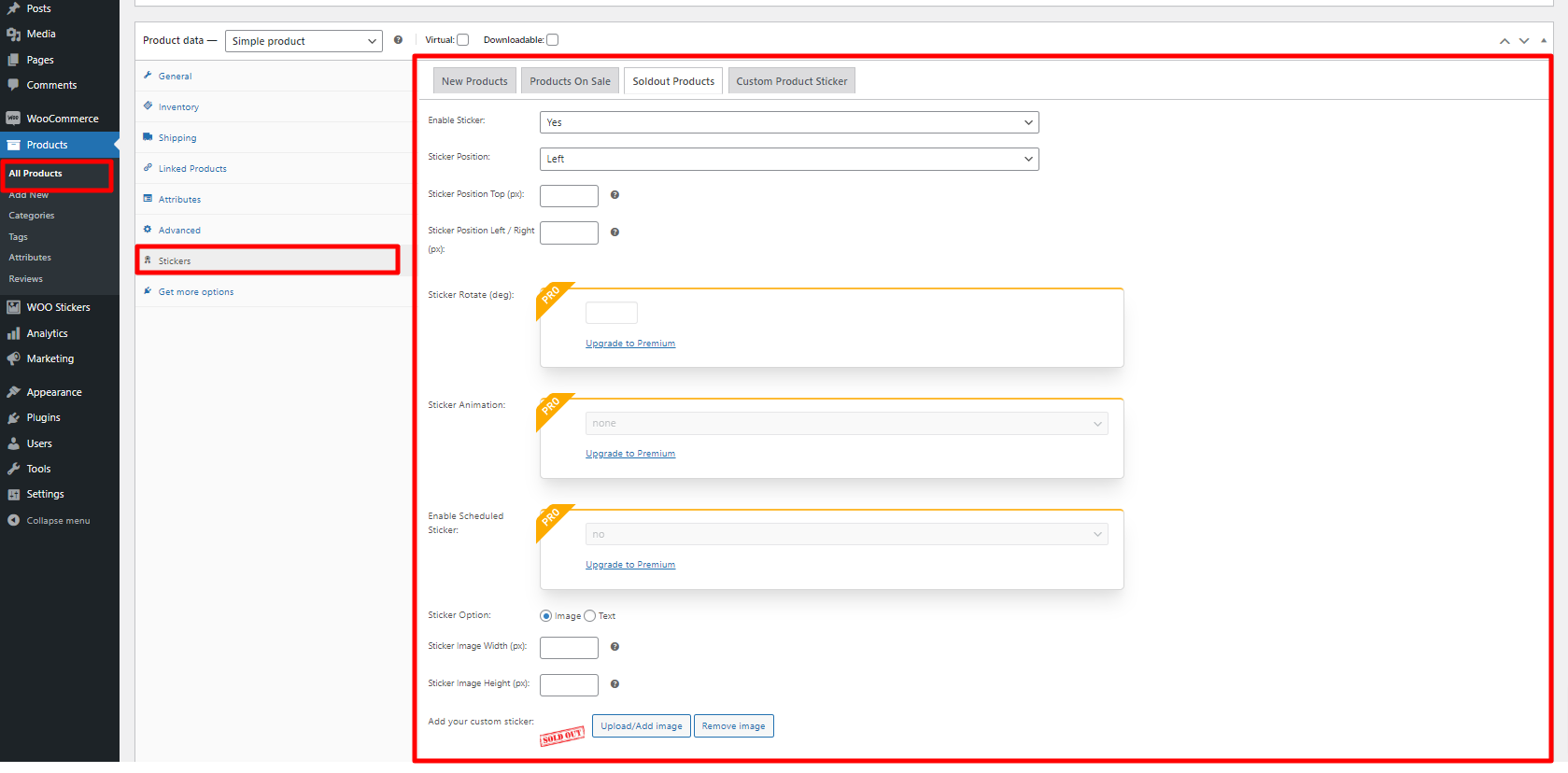Image resolution: width=1568 pixels, height=773 pixels.
Task: Click Upgrade to Premium under Scheduled Sticker
Action: pos(630,565)
